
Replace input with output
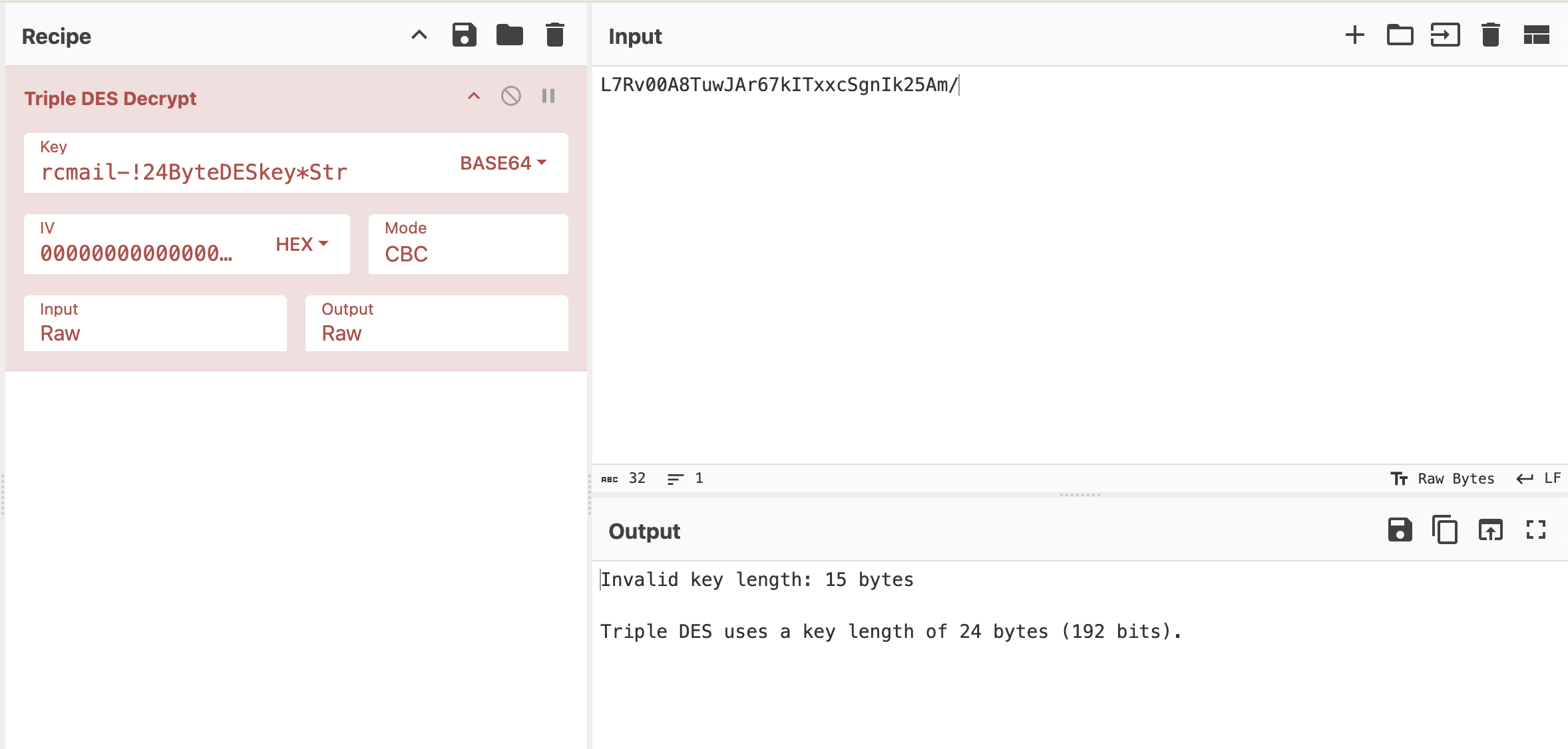pos(1490,530)
